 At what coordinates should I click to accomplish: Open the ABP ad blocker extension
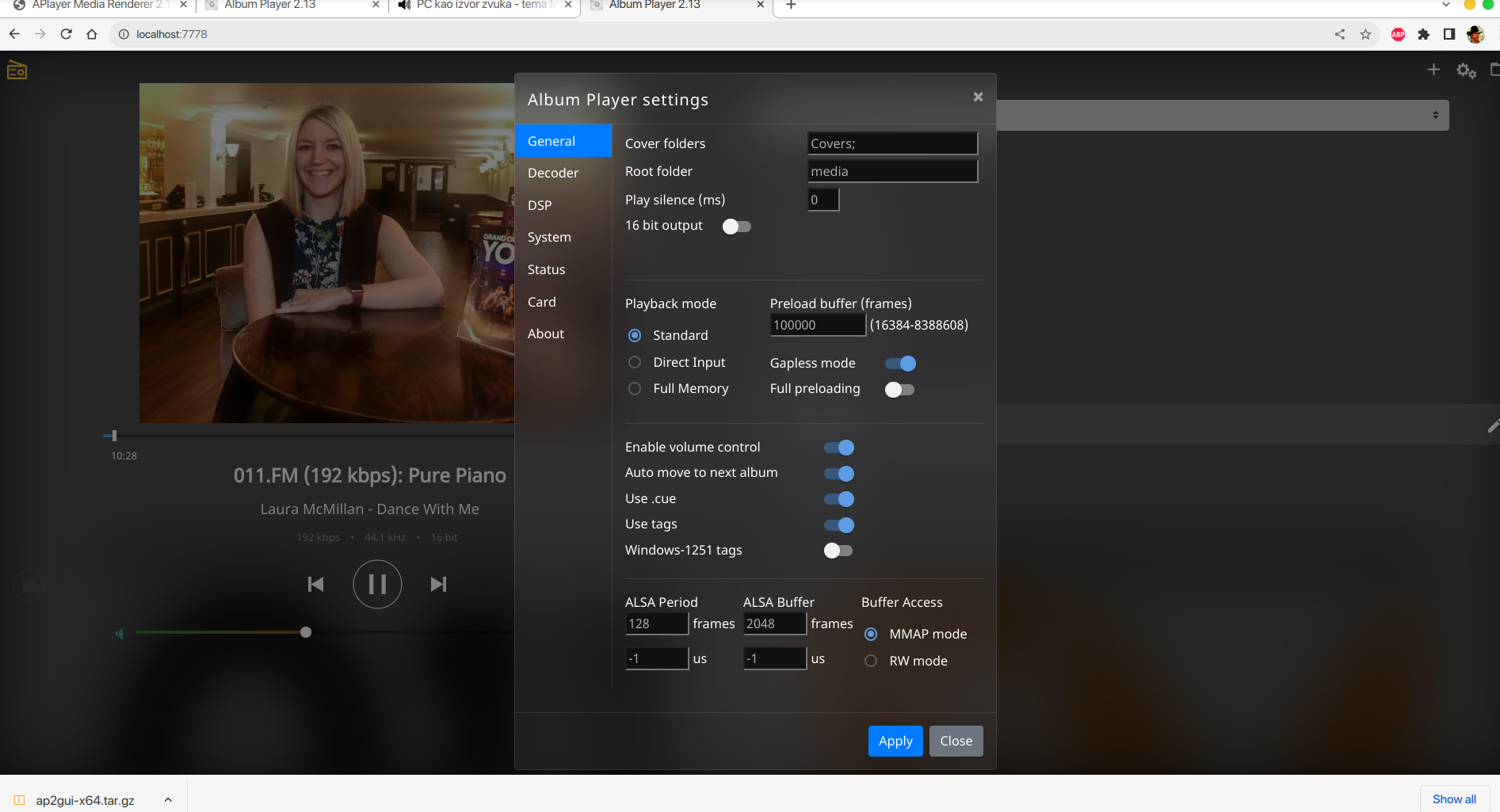[x=1399, y=34]
